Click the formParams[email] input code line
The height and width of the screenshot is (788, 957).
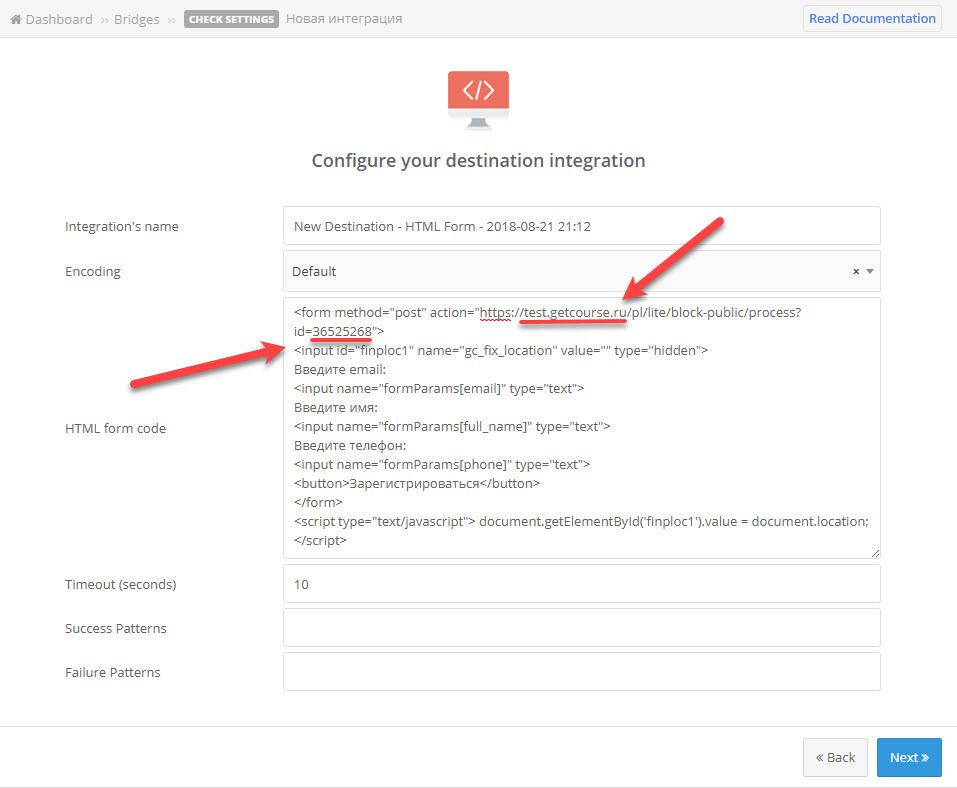point(439,388)
